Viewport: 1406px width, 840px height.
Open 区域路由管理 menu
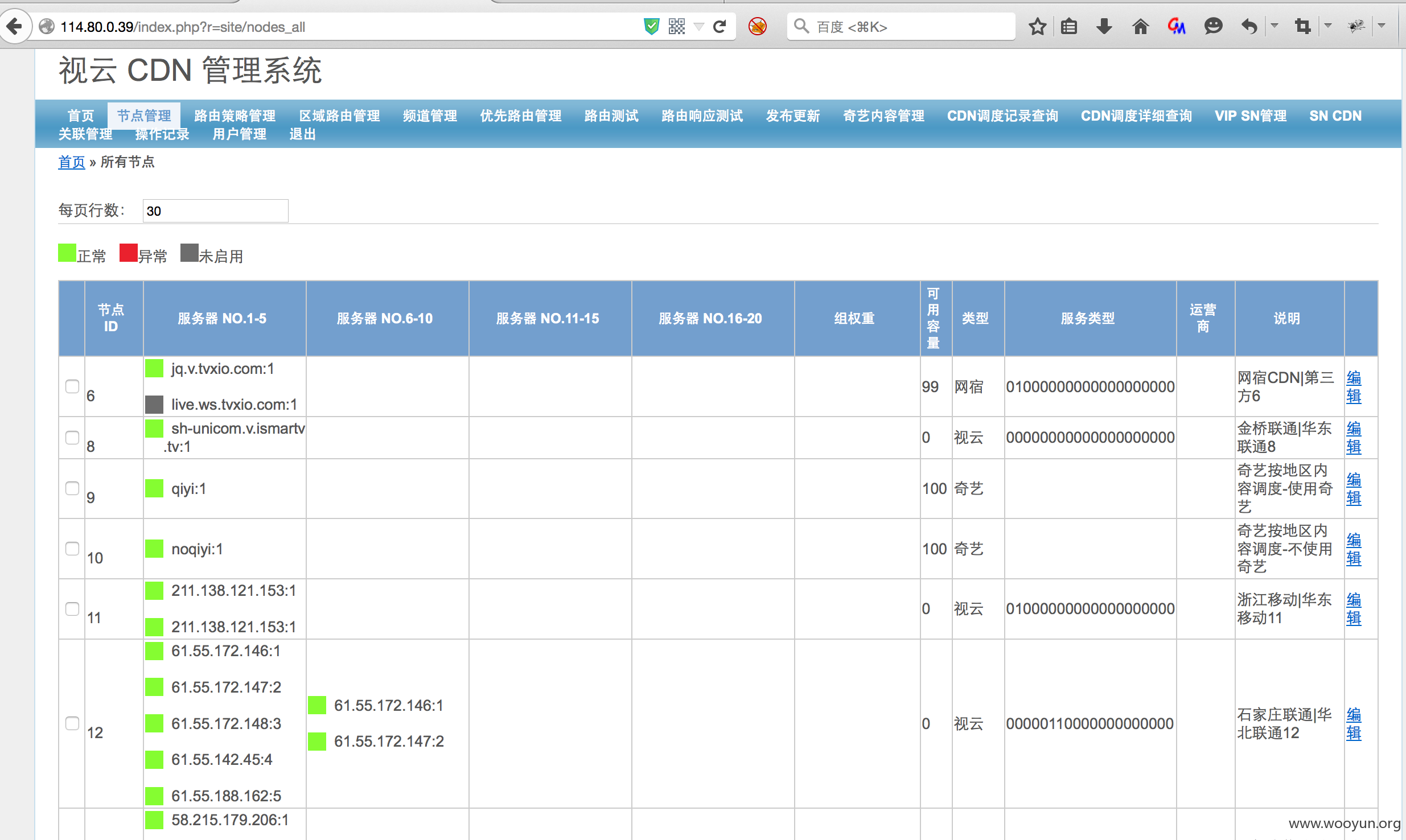[339, 116]
